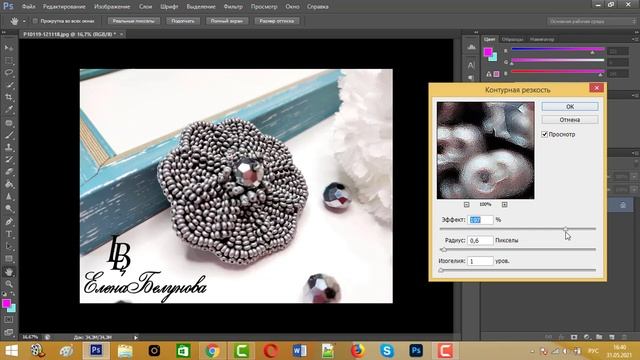The height and width of the screenshot is (360, 640).
Task: Open Microsoft Word from the taskbar
Action: click(x=299, y=351)
